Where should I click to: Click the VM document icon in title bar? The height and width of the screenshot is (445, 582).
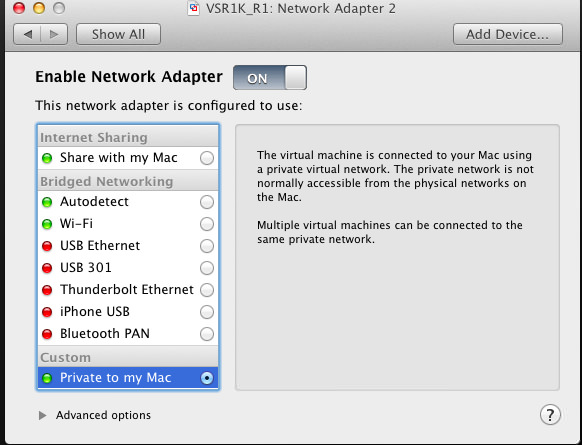[x=193, y=8]
